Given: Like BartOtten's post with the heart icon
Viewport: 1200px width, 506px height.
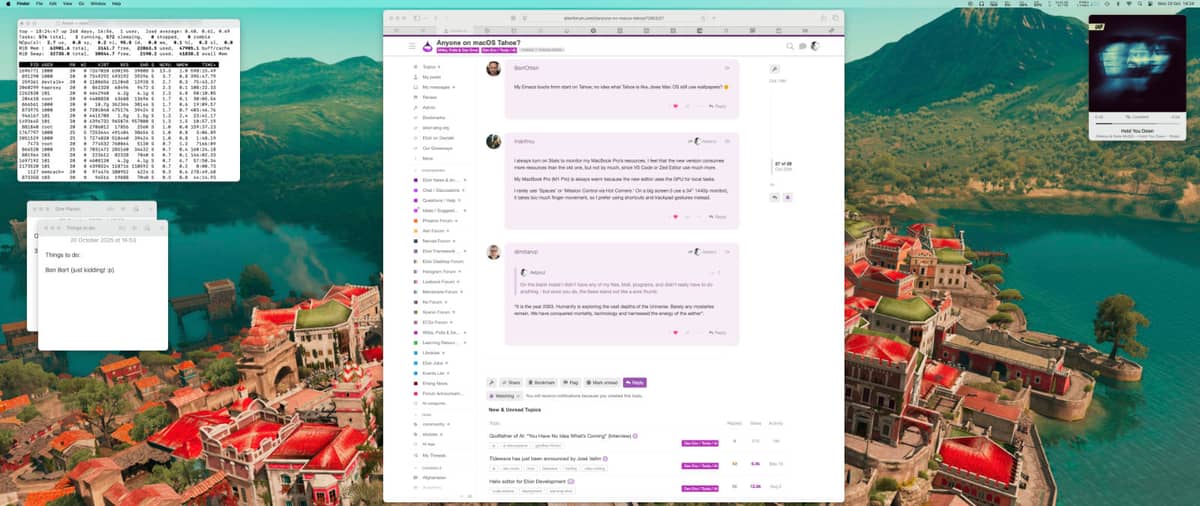Looking at the screenshot, I should click(675, 106).
